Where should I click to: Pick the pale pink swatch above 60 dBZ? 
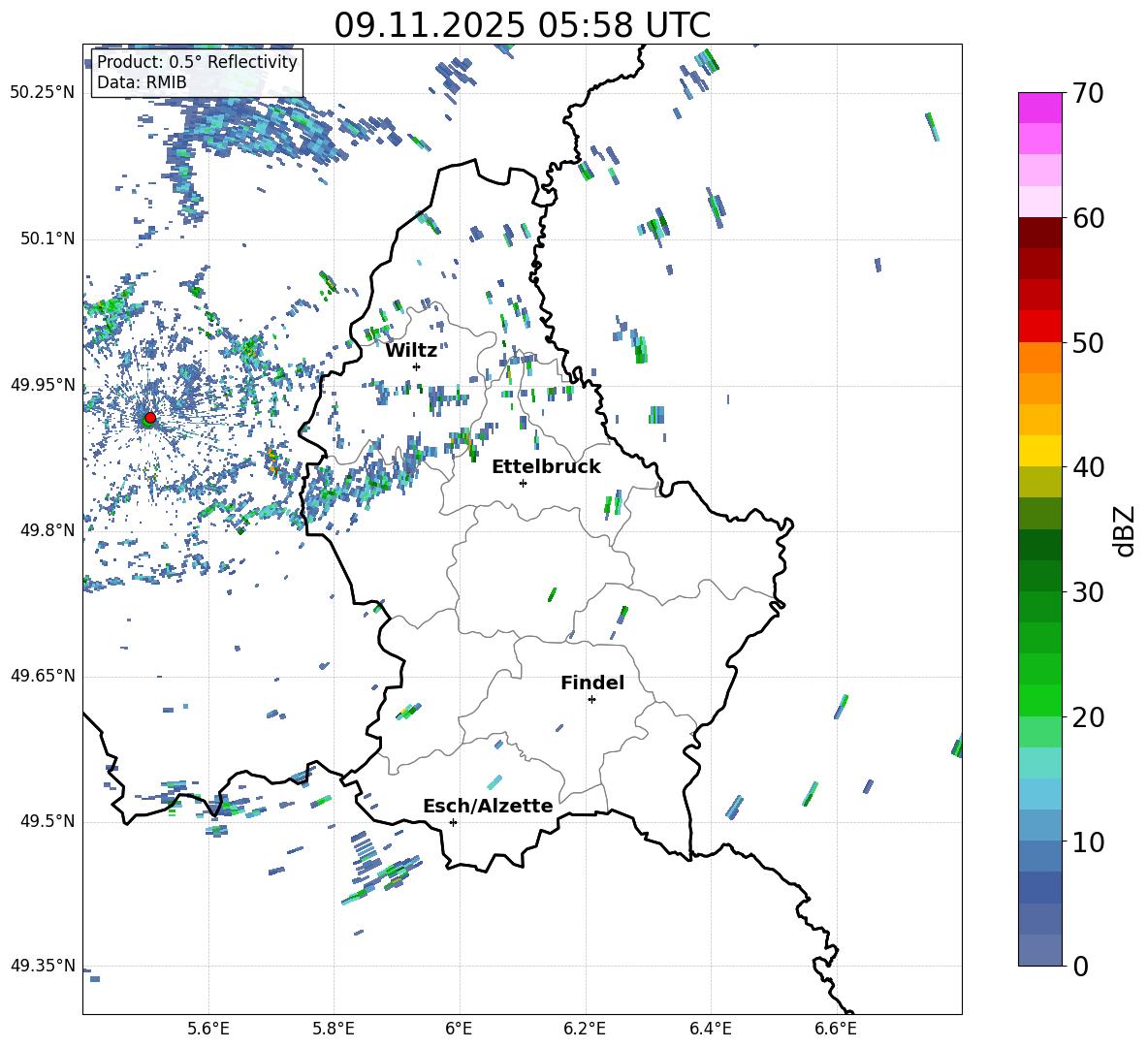tap(1040, 202)
